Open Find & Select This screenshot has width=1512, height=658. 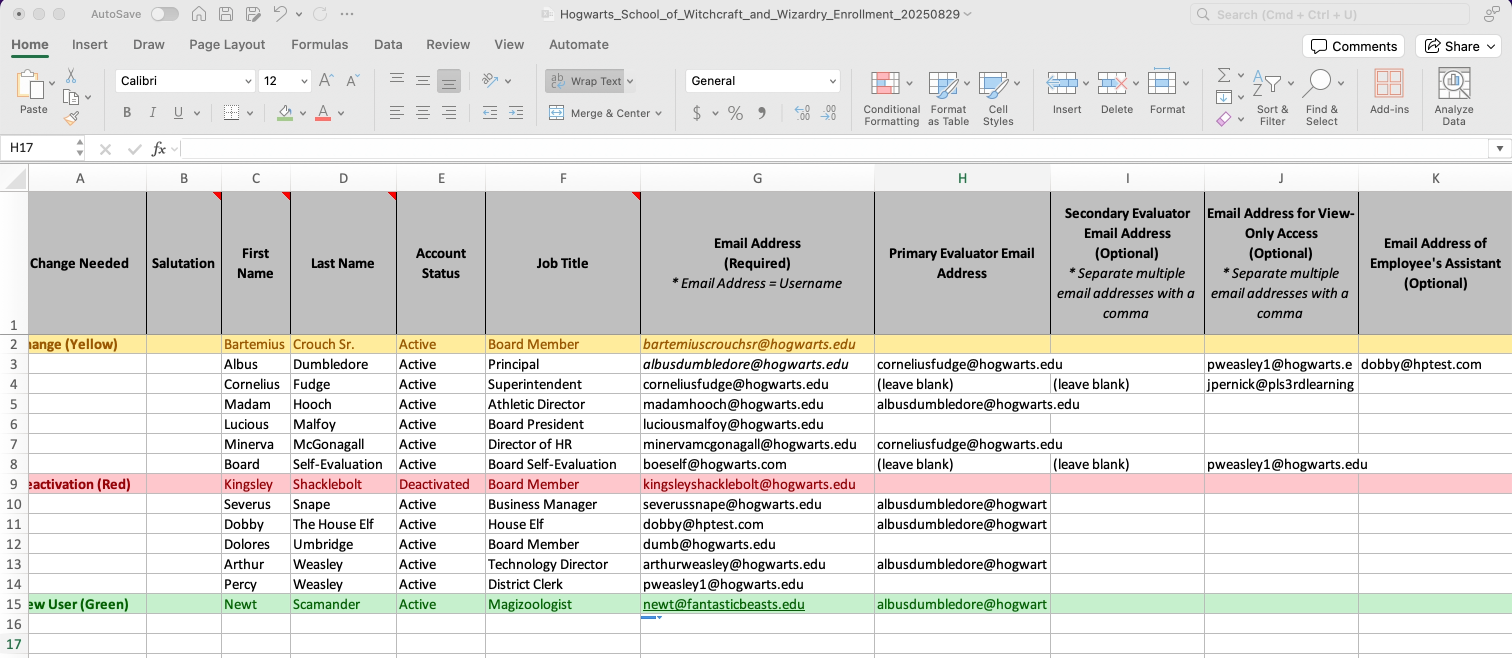pos(1321,98)
